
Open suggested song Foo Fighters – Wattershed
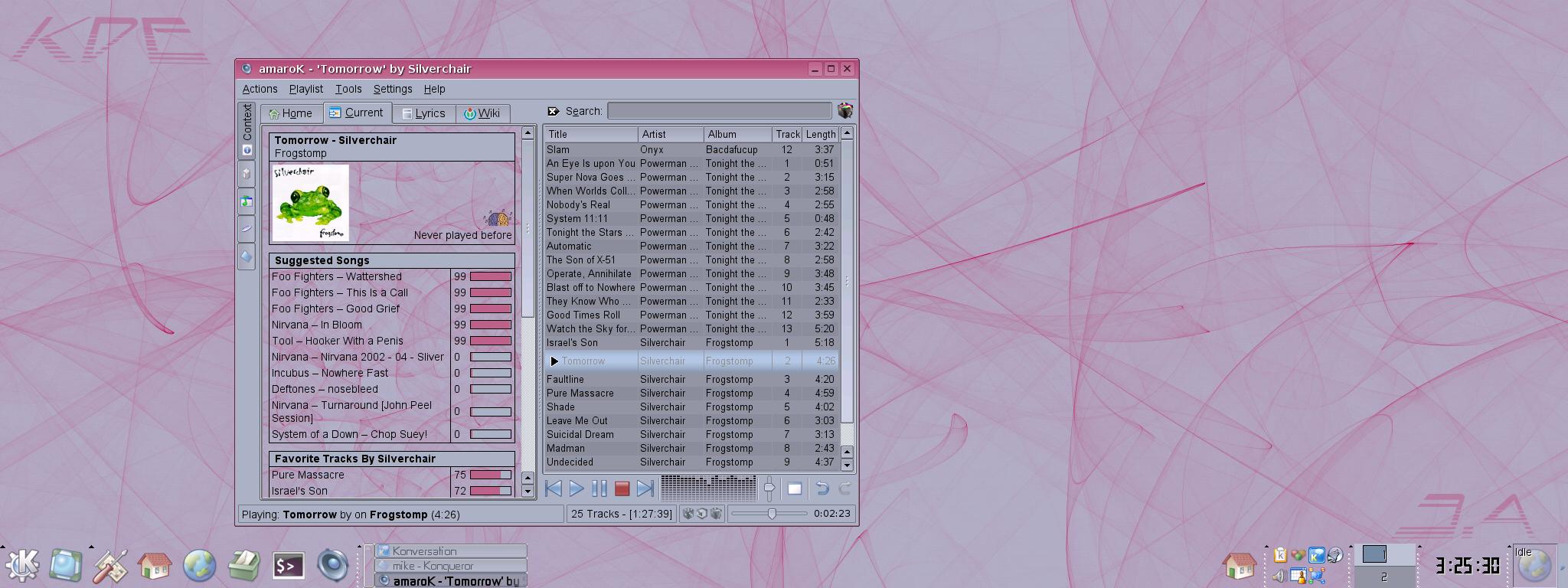coord(336,276)
